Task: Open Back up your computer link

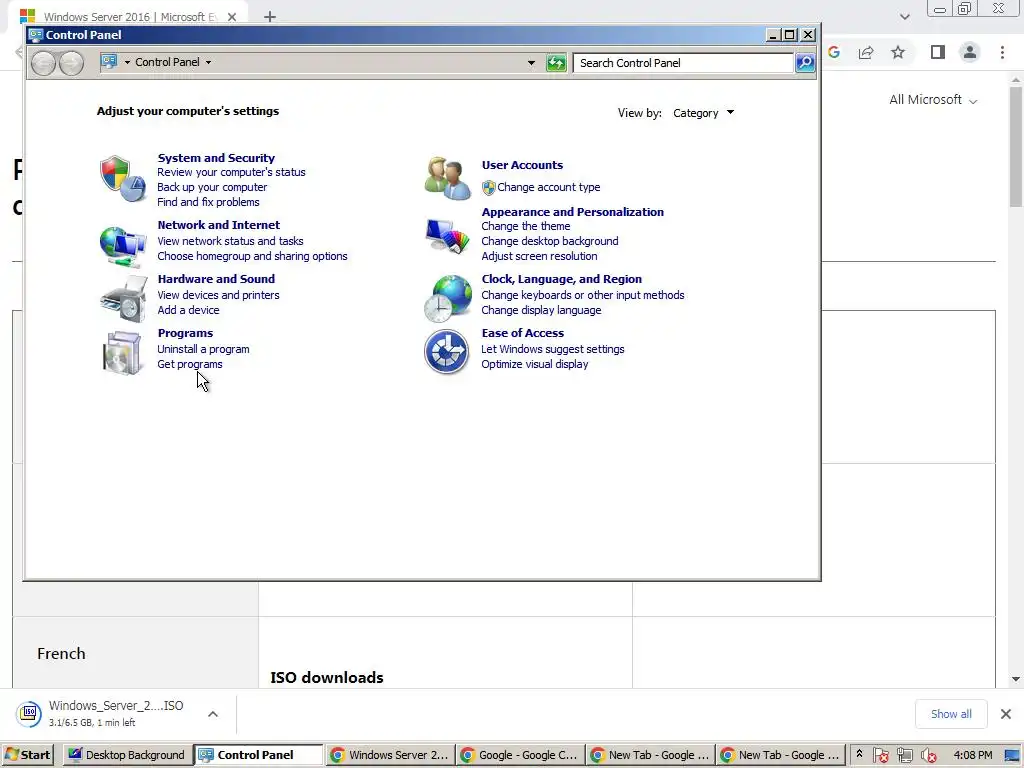Action: click(212, 187)
